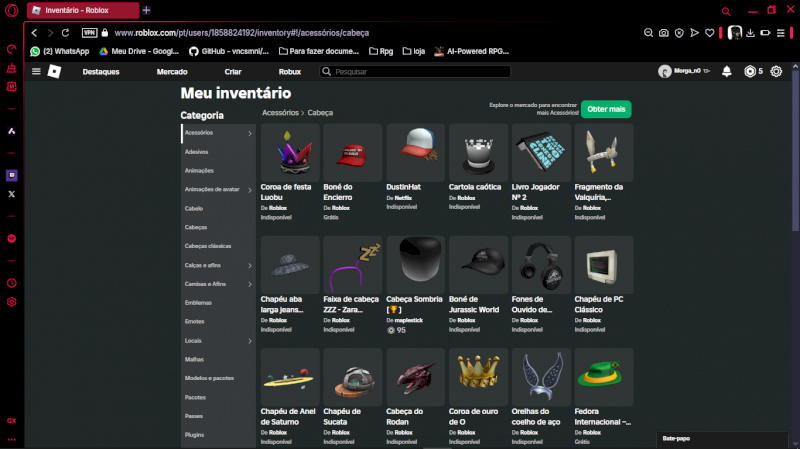Go to the Robux nav tab
This screenshot has height=449, width=800.
coord(290,71)
